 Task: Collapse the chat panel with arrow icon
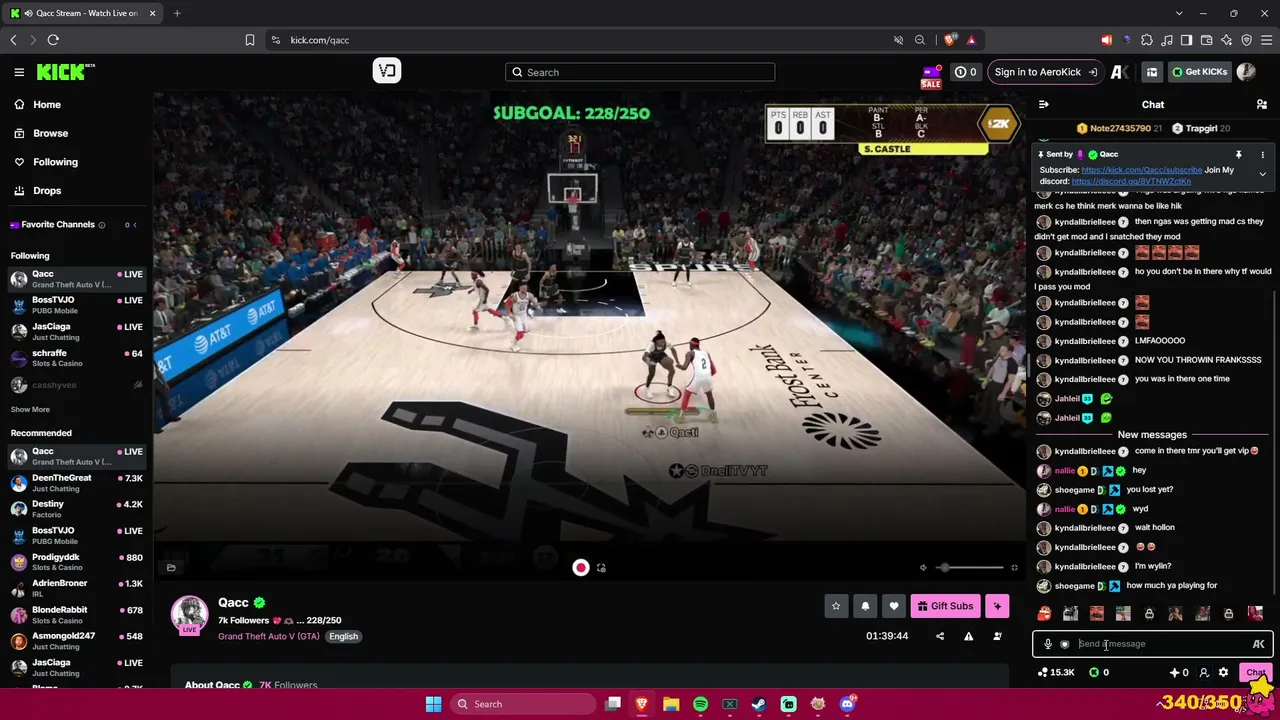[1043, 105]
